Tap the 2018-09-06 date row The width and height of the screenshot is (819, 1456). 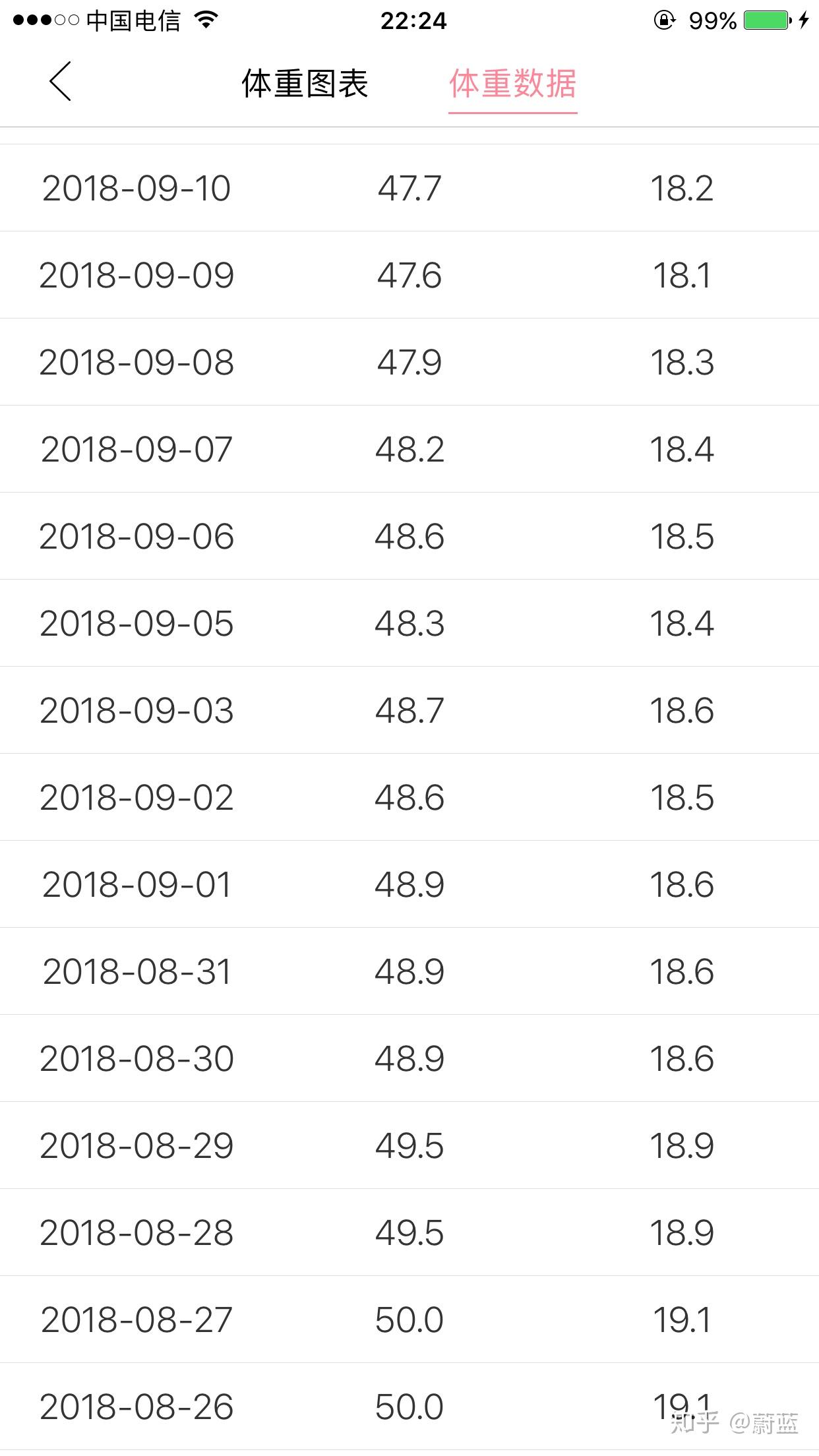pos(409,536)
